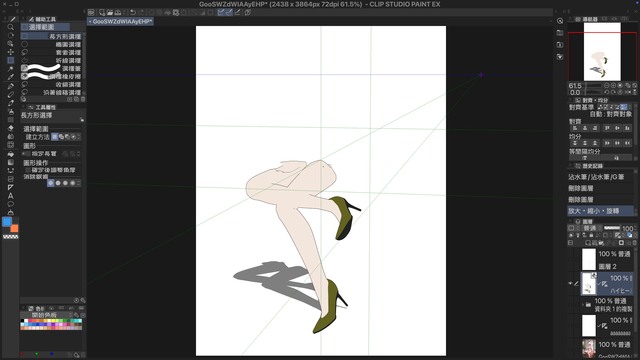Image resolution: width=640 pixels, height=360 pixels.
Task: Select the Eraser tool
Action: click(11, 128)
